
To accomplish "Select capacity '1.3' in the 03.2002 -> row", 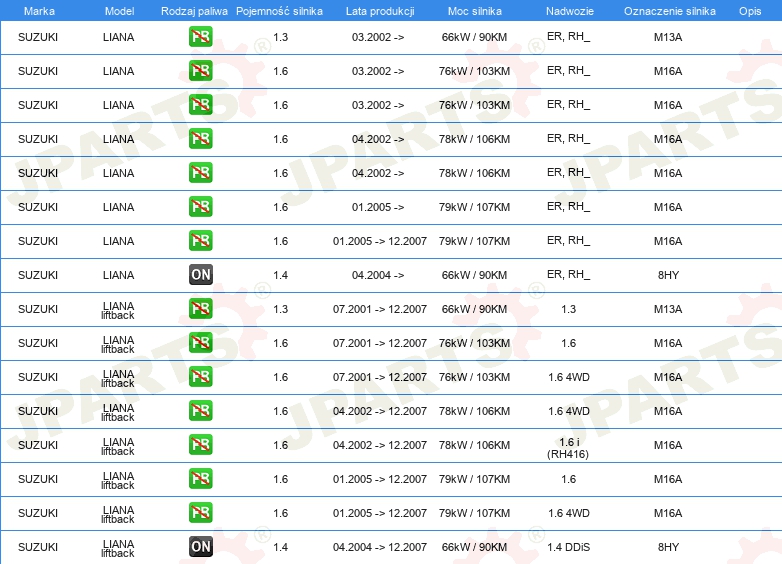I will pos(281,37).
